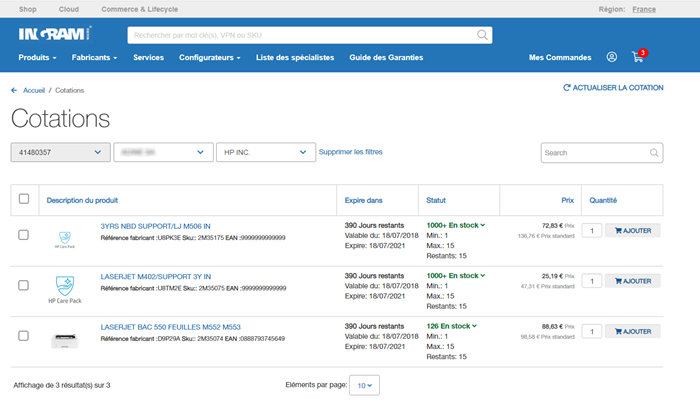This screenshot has height=405, width=700.
Task: Click the magnifier in the quotes Search box
Action: pos(654,153)
